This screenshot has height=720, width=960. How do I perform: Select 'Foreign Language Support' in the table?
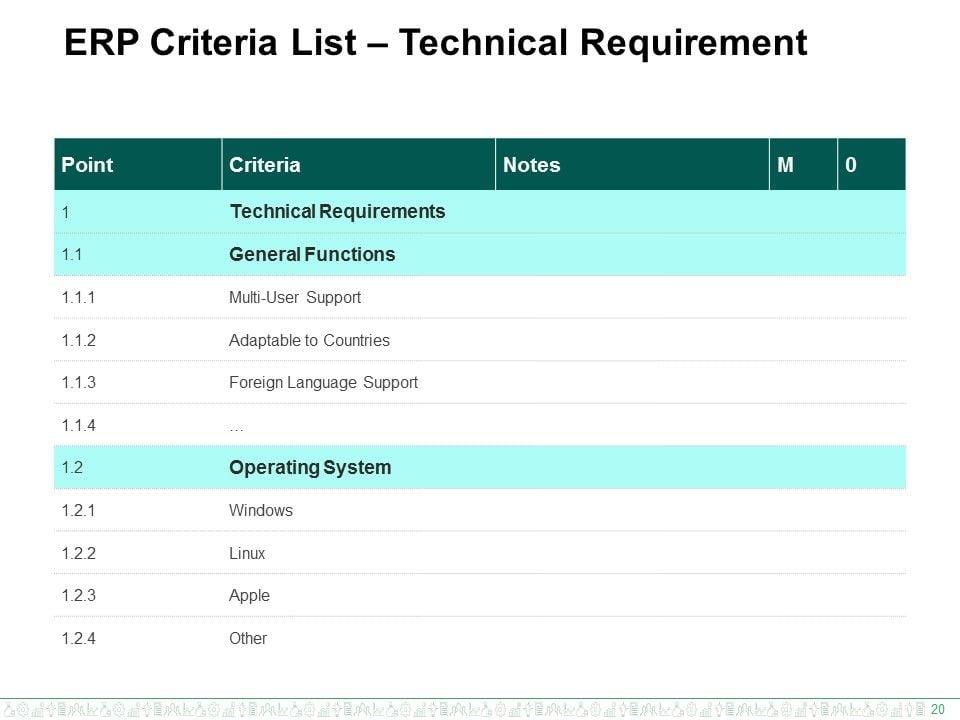coord(323,383)
